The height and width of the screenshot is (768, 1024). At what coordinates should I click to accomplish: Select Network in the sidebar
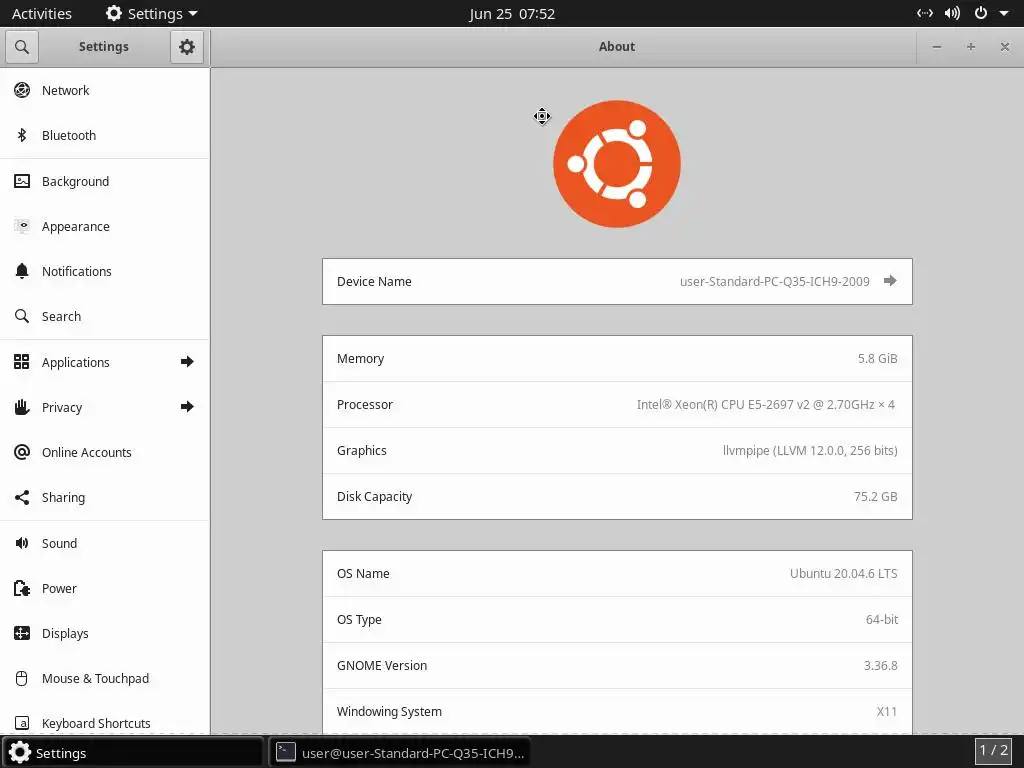click(105, 90)
